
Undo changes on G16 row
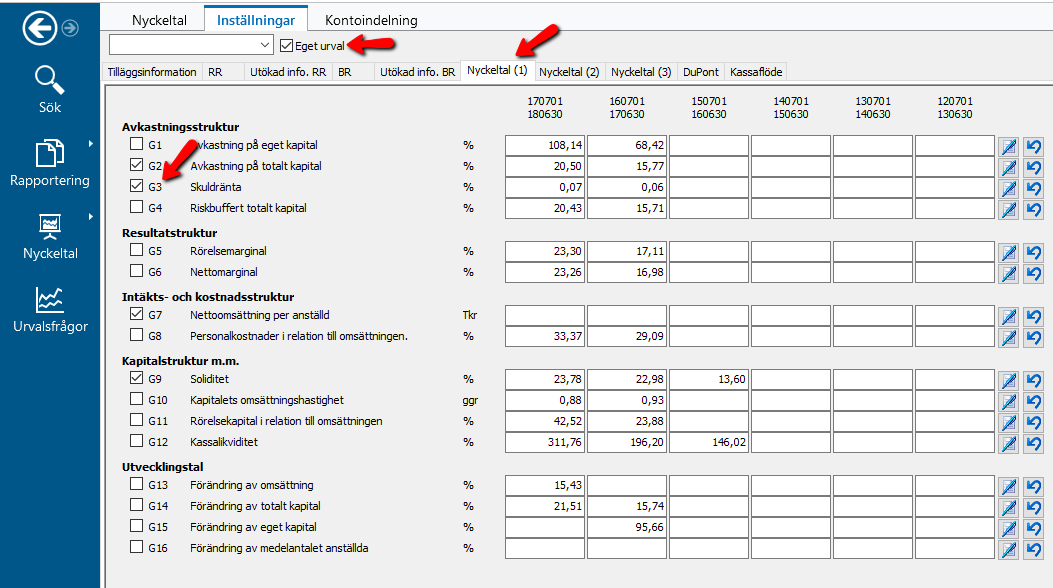(x=1034, y=549)
